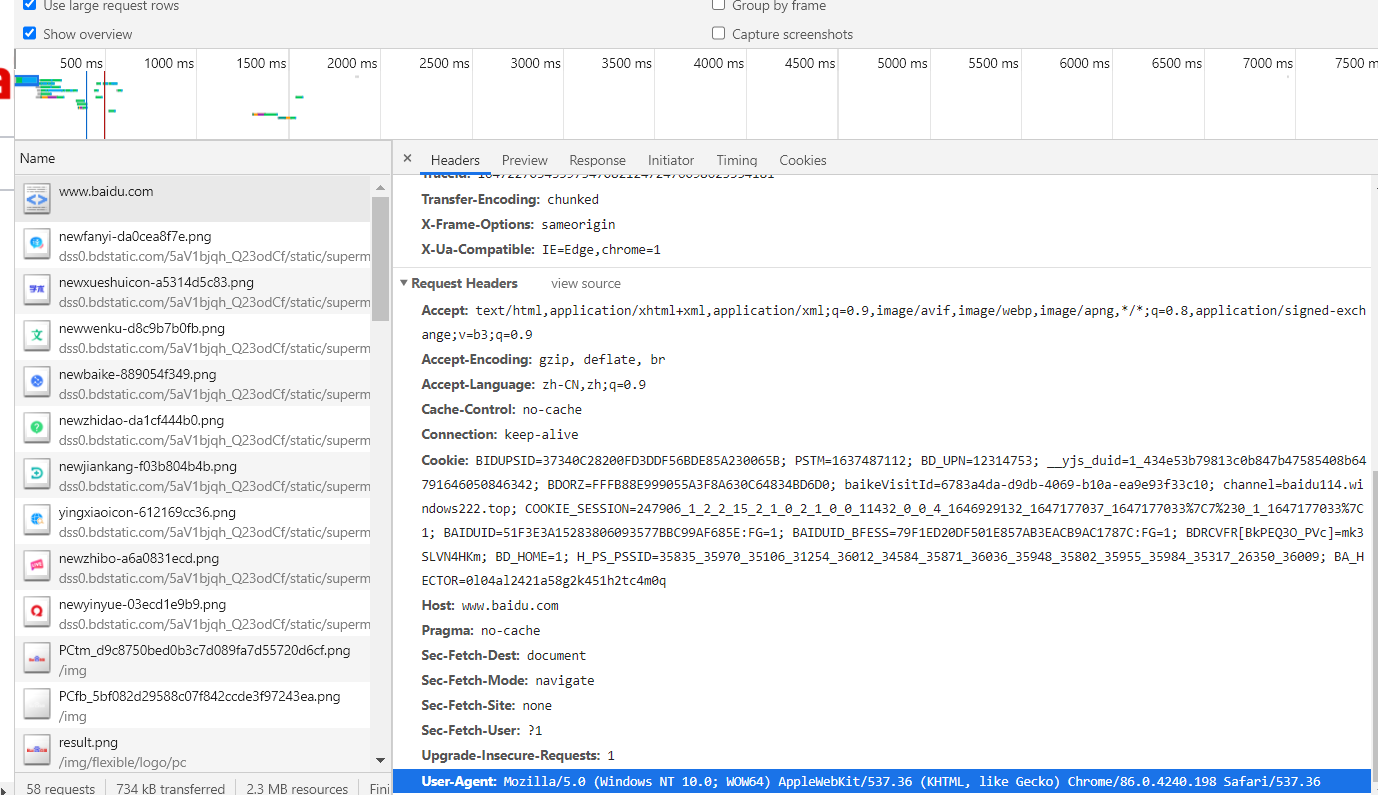Click the highlighted User-Agent header row
Screen dimensions: 1378x795
click(x=882, y=781)
